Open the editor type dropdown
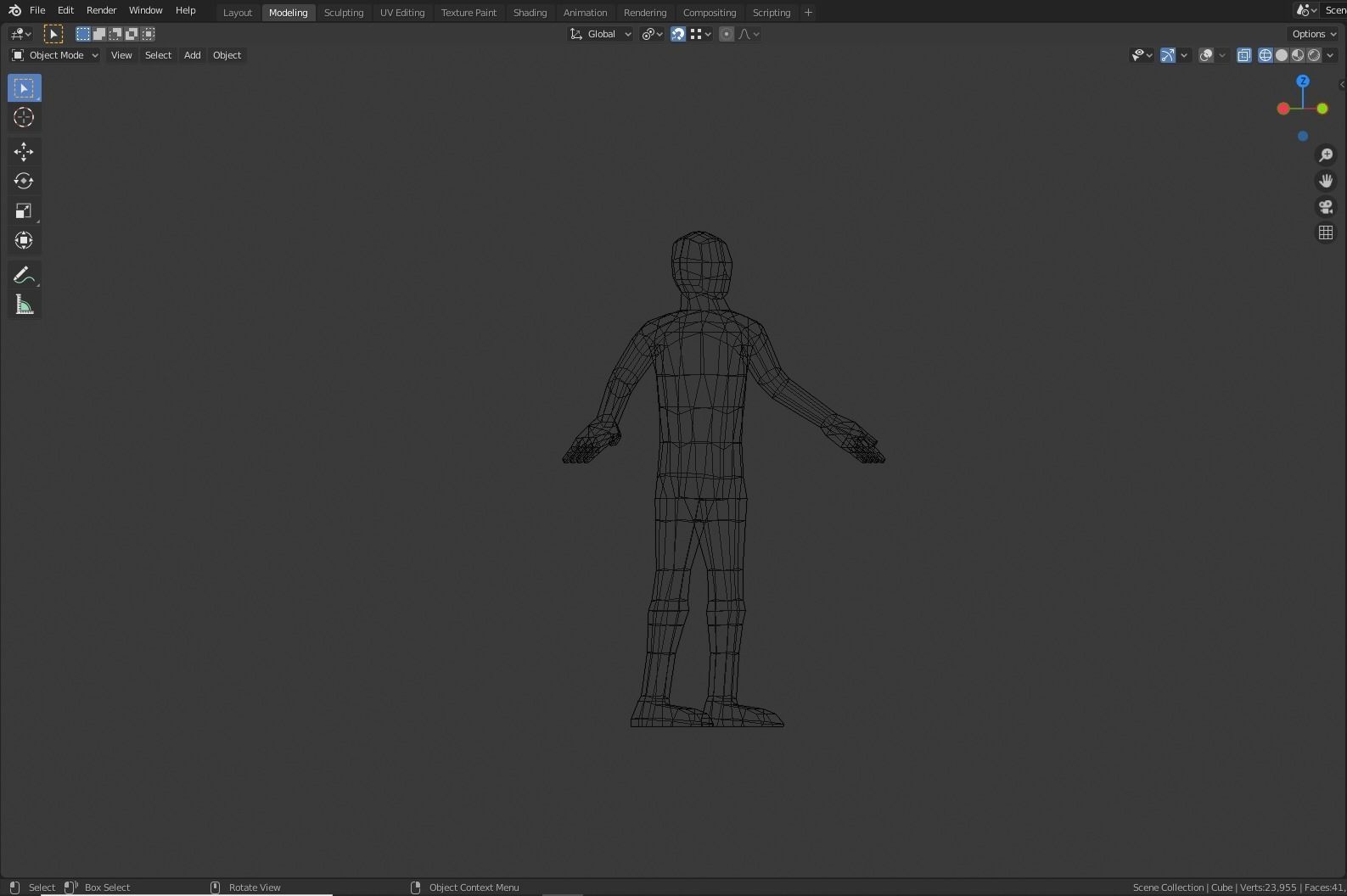The height and width of the screenshot is (896, 1347). tap(20, 34)
